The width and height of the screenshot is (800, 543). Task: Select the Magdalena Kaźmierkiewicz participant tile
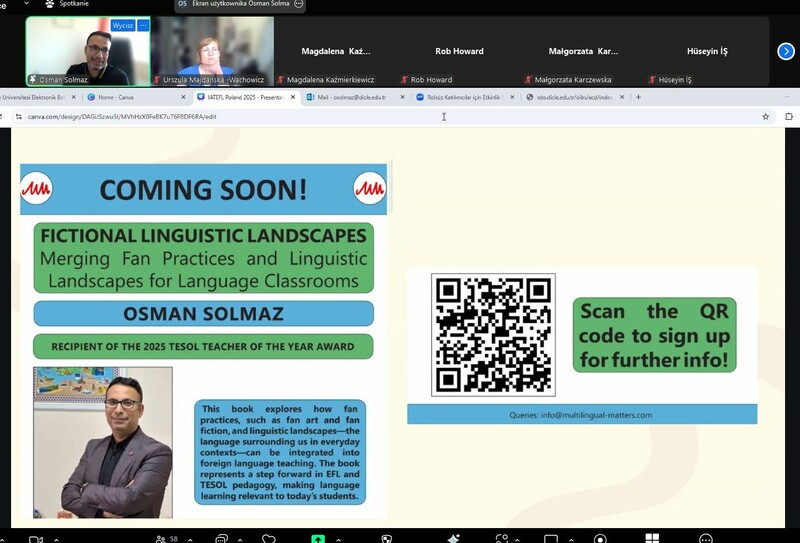pos(336,51)
